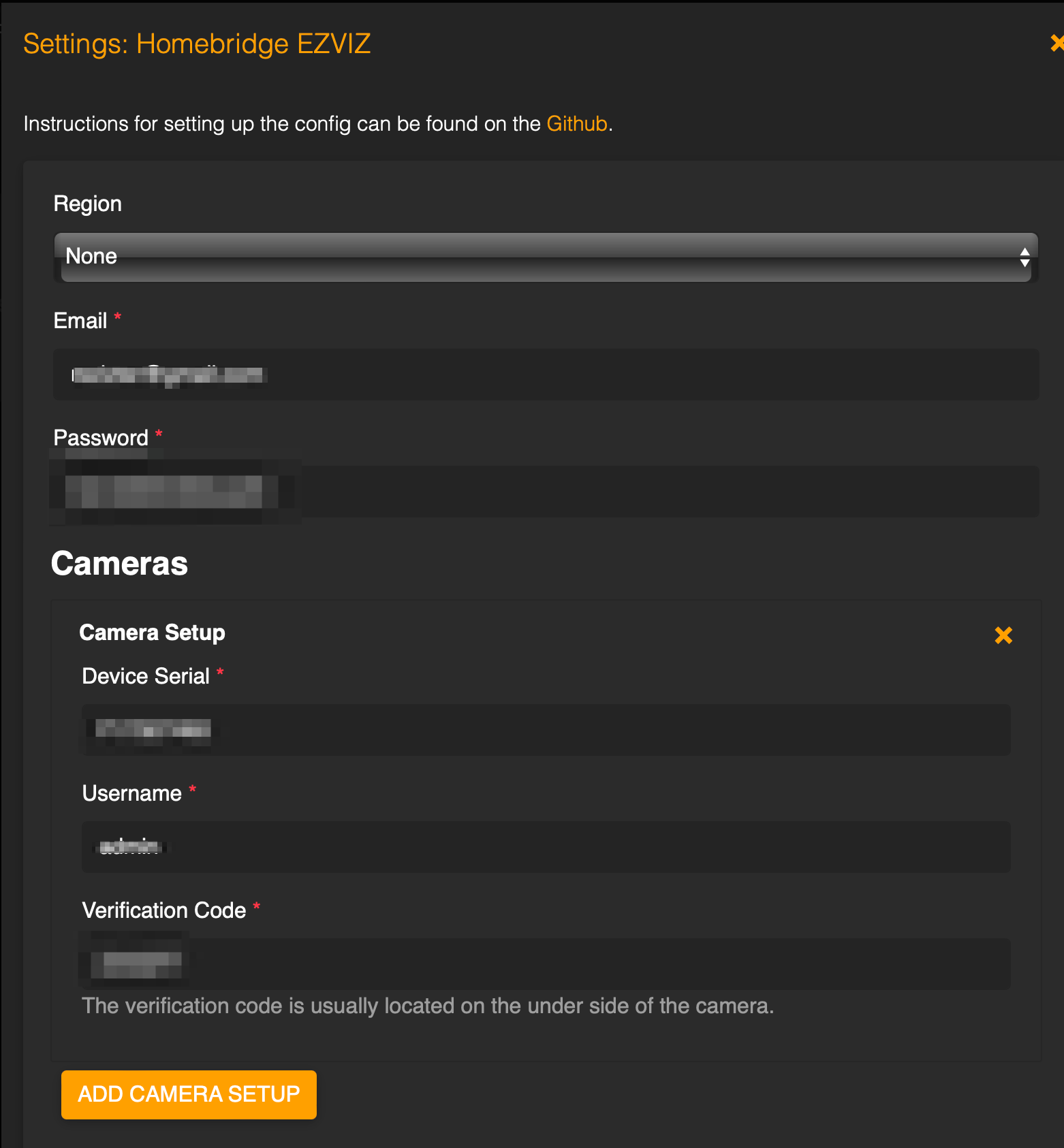Click the Region field label
The width and height of the screenshot is (1064, 1148).
pos(88,204)
